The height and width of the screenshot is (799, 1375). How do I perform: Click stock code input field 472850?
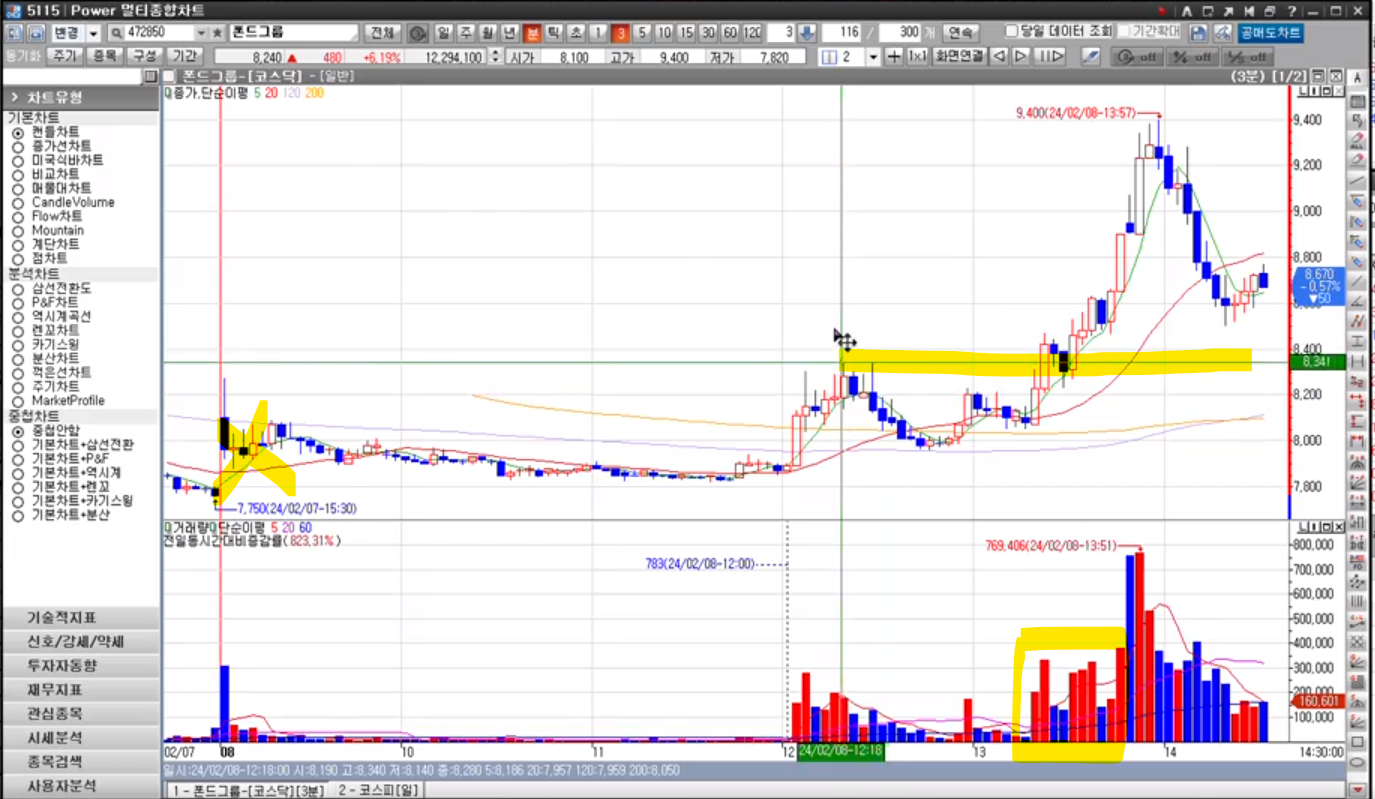click(x=159, y=33)
